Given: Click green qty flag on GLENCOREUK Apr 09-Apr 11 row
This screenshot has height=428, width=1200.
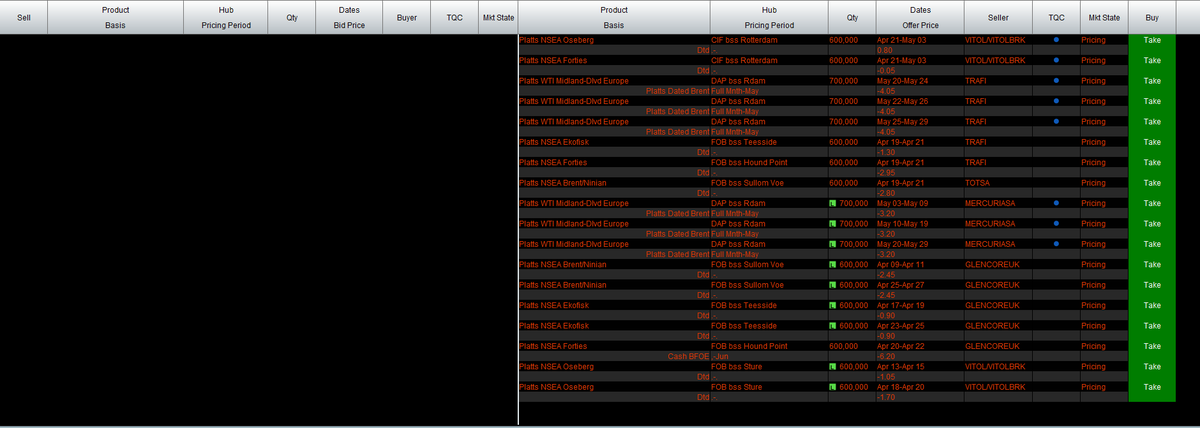Looking at the screenshot, I should (x=834, y=264).
